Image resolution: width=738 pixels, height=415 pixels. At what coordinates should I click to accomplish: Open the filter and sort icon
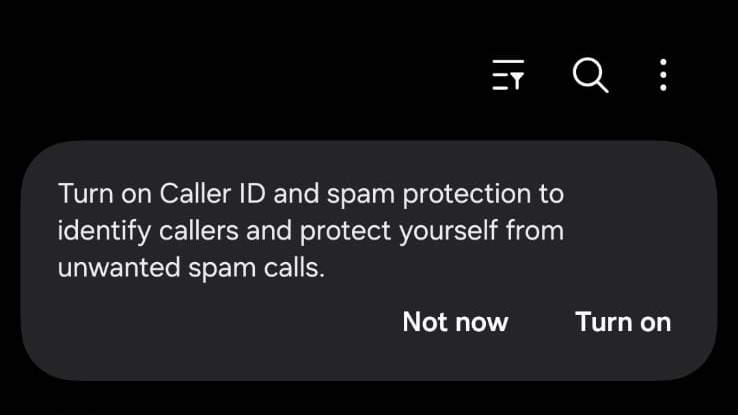tap(508, 75)
